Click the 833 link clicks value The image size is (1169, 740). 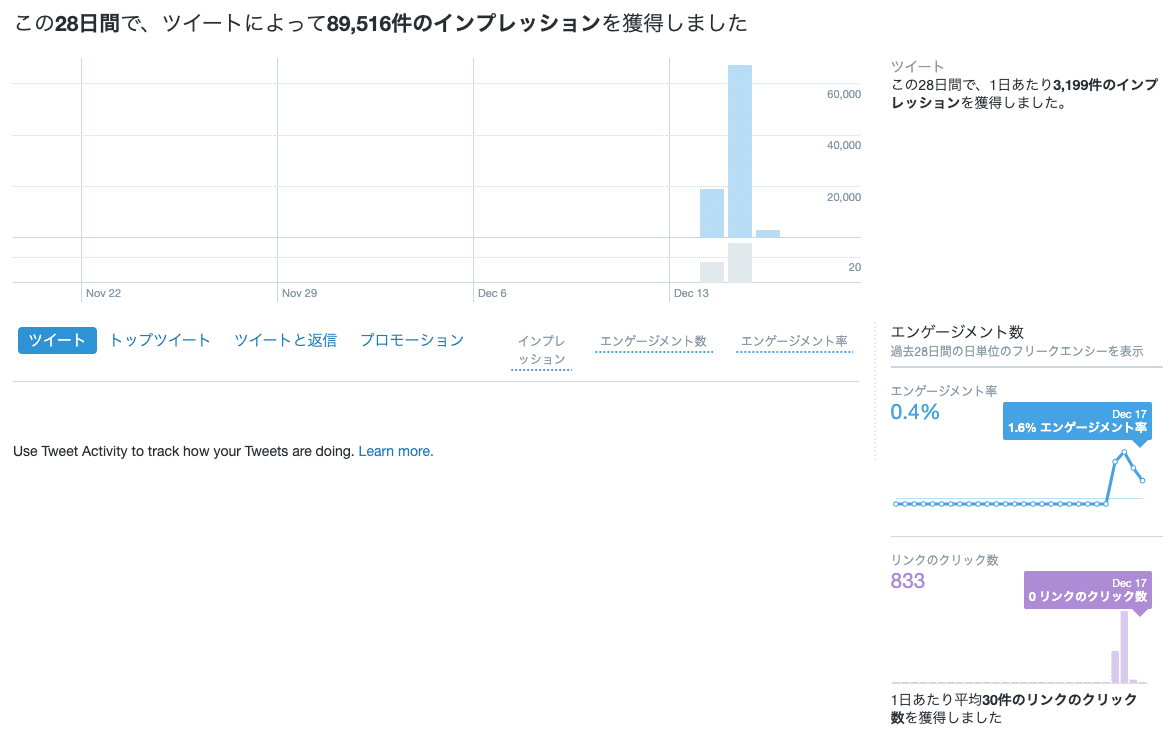[908, 581]
